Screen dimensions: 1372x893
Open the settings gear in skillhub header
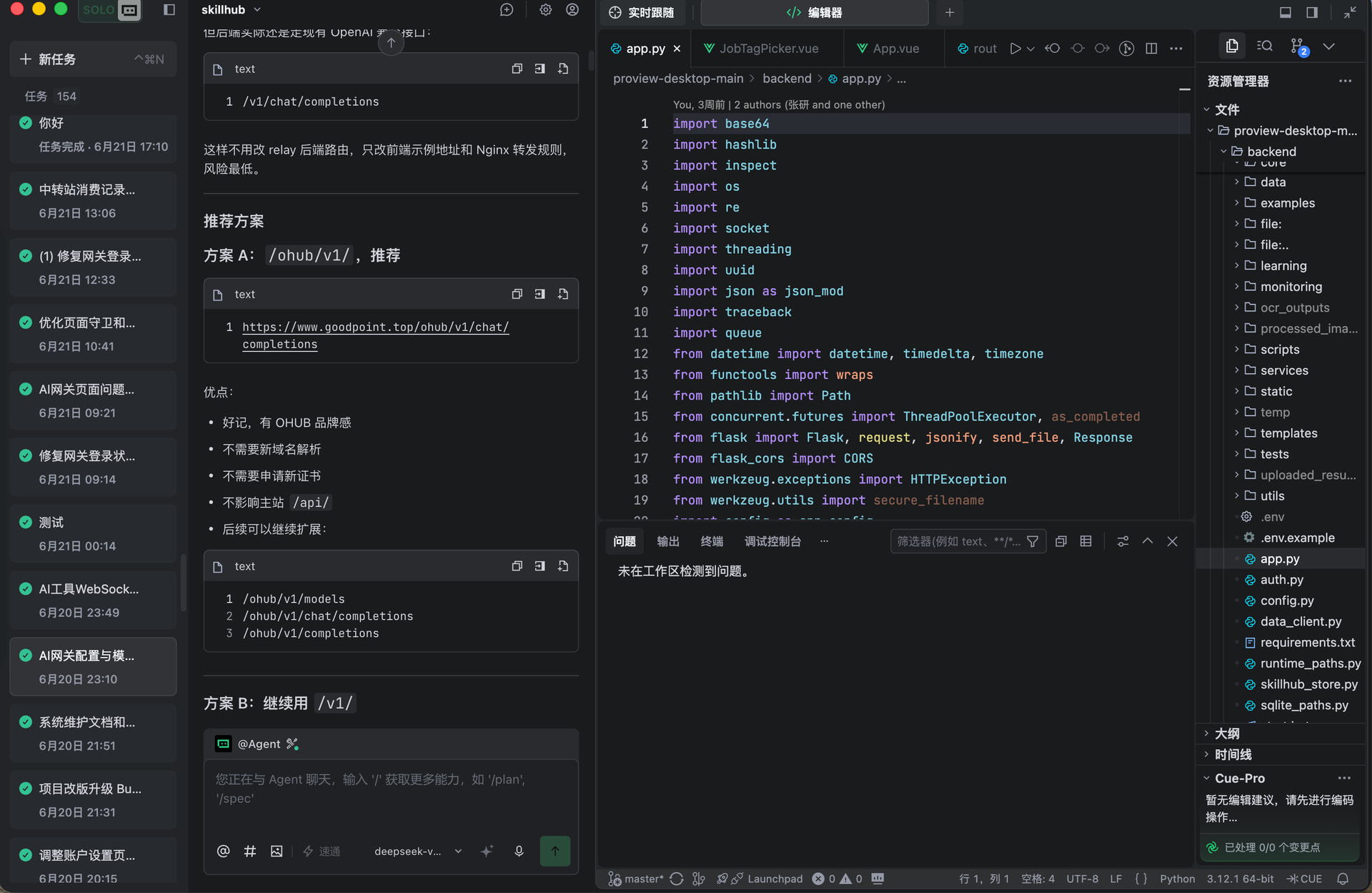pyautogui.click(x=545, y=10)
